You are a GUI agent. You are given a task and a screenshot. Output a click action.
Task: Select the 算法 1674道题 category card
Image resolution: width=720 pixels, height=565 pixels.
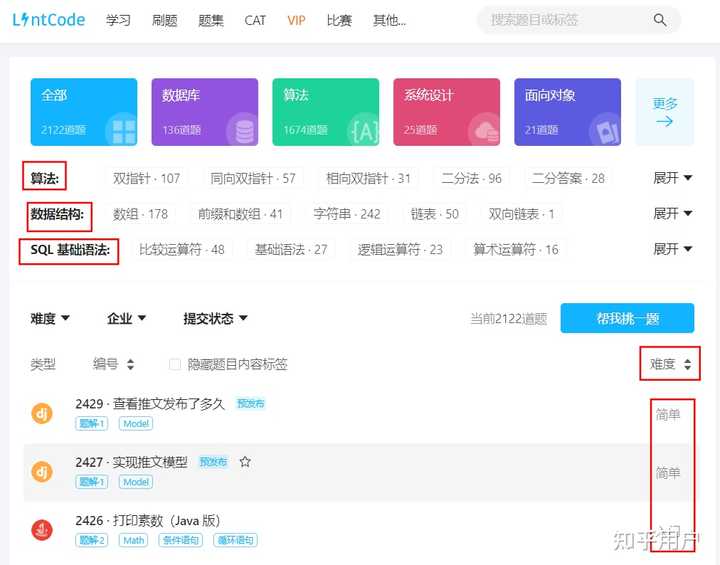pyautogui.click(x=326, y=112)
